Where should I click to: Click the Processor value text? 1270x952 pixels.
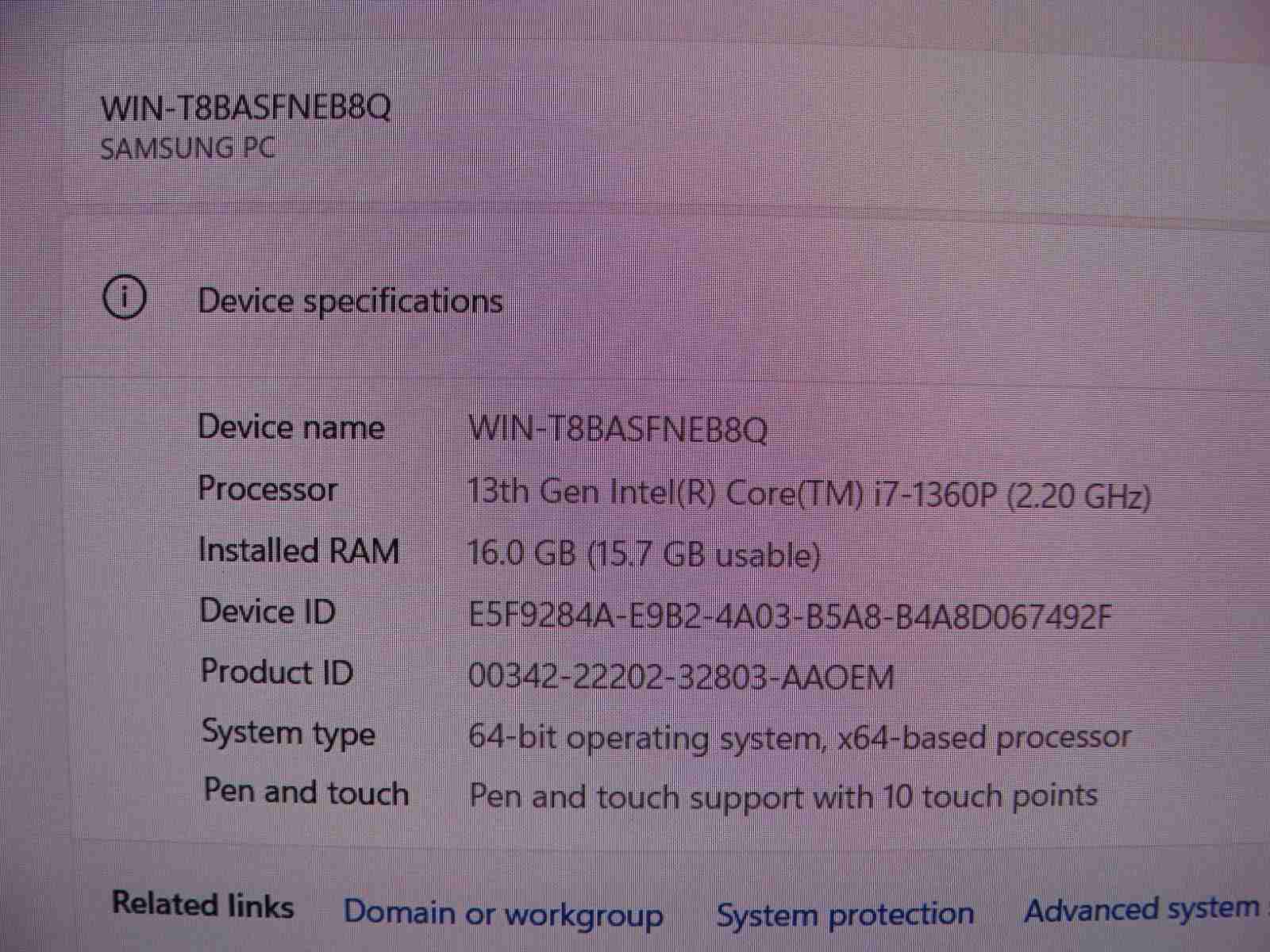coord(810,493)
